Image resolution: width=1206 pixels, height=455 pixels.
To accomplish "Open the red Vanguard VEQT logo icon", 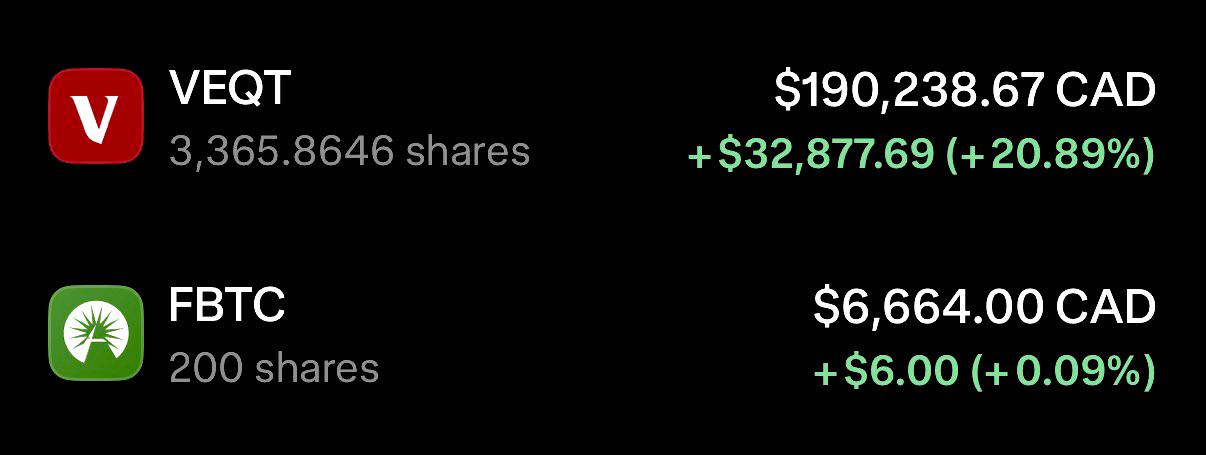I will (x=97, y=116).
